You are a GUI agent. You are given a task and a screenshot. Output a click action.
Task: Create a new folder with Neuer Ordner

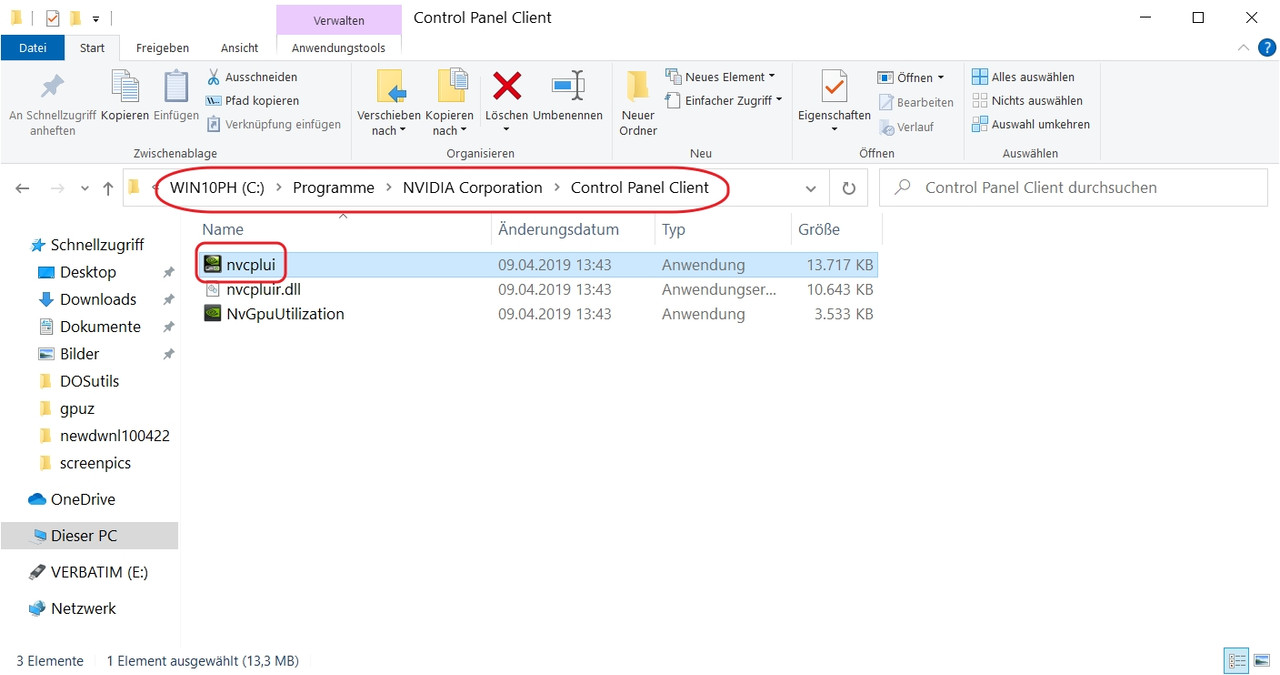638,104
